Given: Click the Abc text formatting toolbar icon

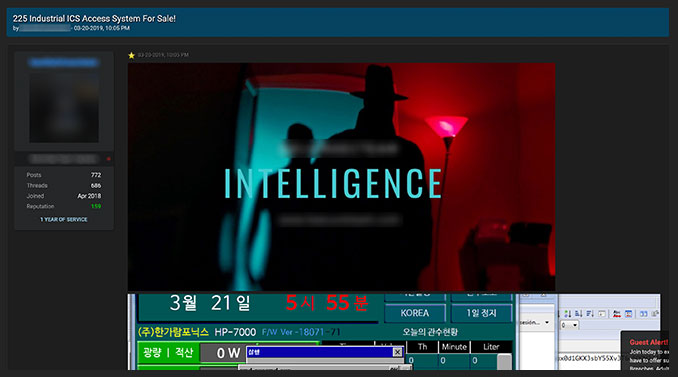Looking at the screenshot, I should (617, 313).
